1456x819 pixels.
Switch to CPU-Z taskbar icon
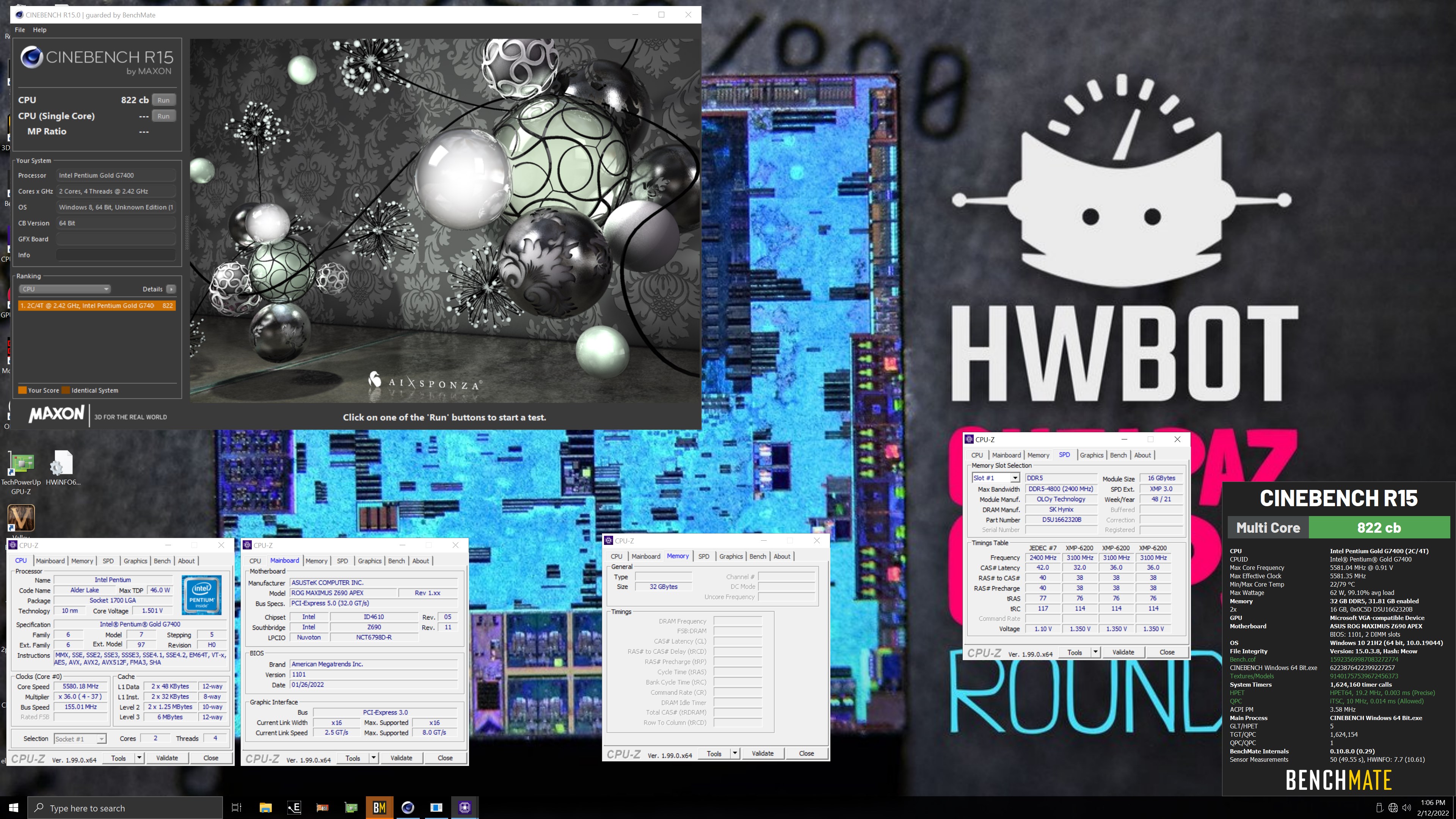click(x=464, y=808)
